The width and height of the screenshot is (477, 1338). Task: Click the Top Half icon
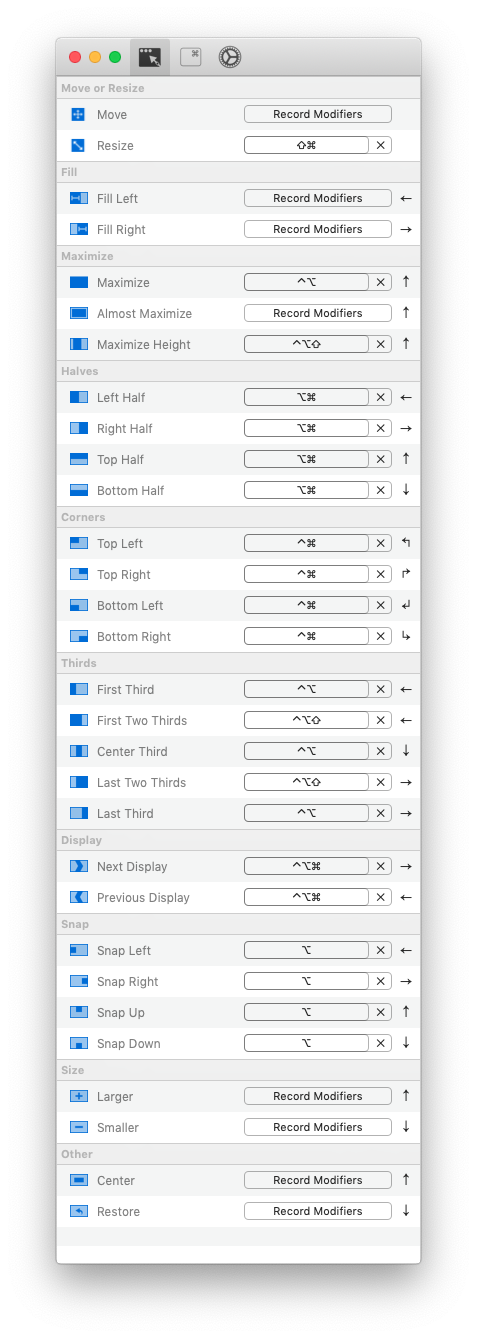[x=79, y=459]
